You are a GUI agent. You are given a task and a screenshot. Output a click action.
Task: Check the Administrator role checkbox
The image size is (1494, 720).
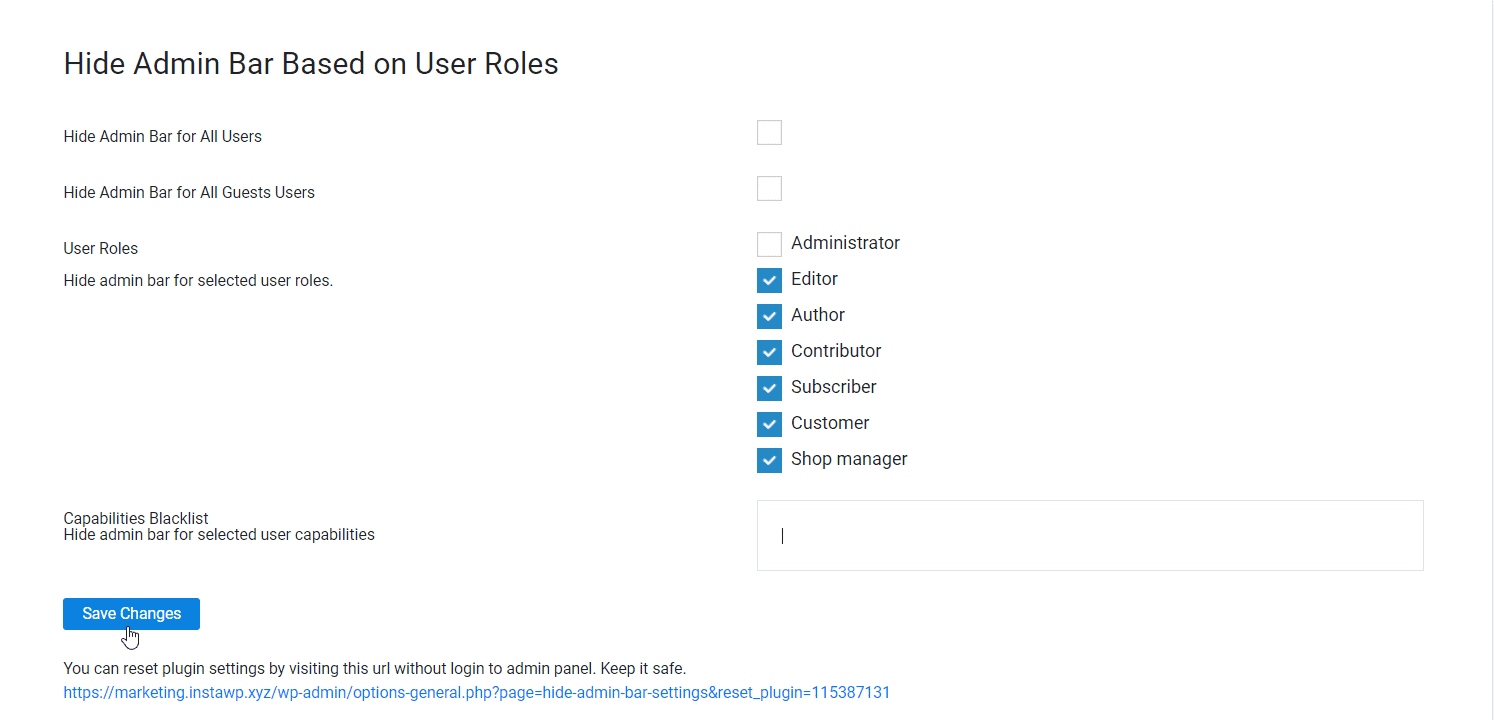[769, 244]
